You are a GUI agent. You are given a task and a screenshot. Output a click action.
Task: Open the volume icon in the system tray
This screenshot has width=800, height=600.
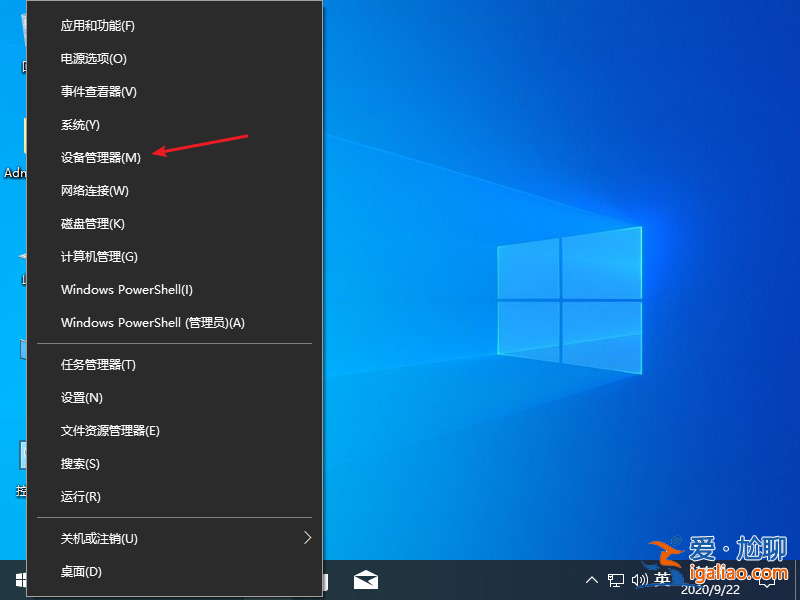click(641, 580)
